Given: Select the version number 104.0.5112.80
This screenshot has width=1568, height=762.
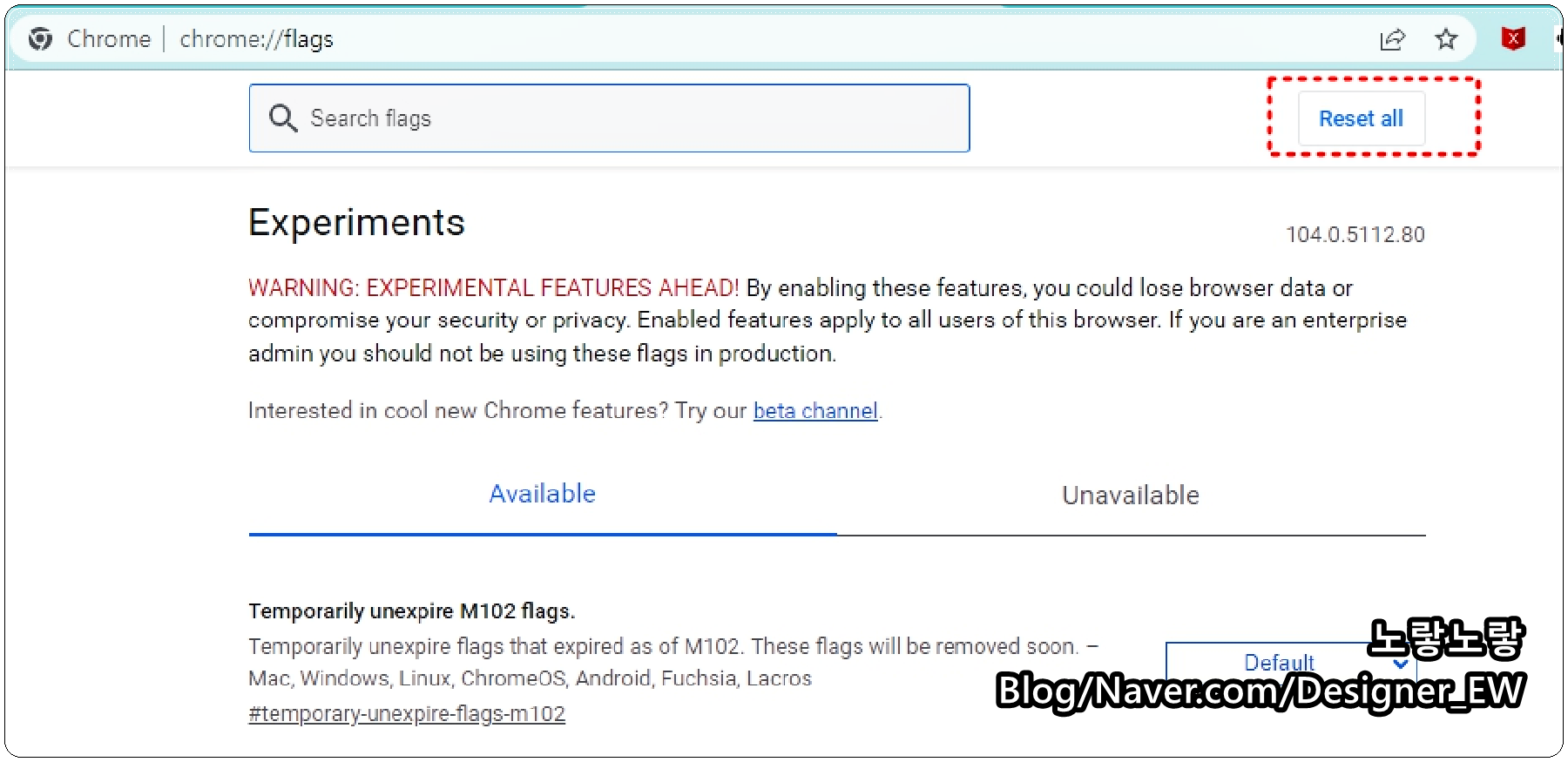Looking at the screenshot, I should [1355, 234].
